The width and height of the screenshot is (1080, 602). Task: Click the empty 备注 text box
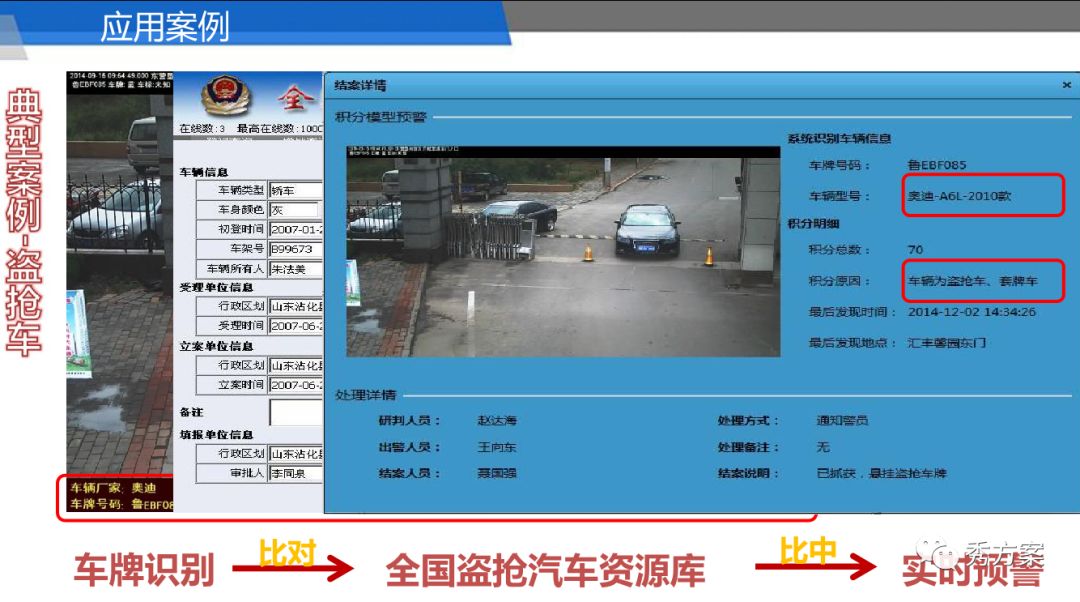point(295,413)
